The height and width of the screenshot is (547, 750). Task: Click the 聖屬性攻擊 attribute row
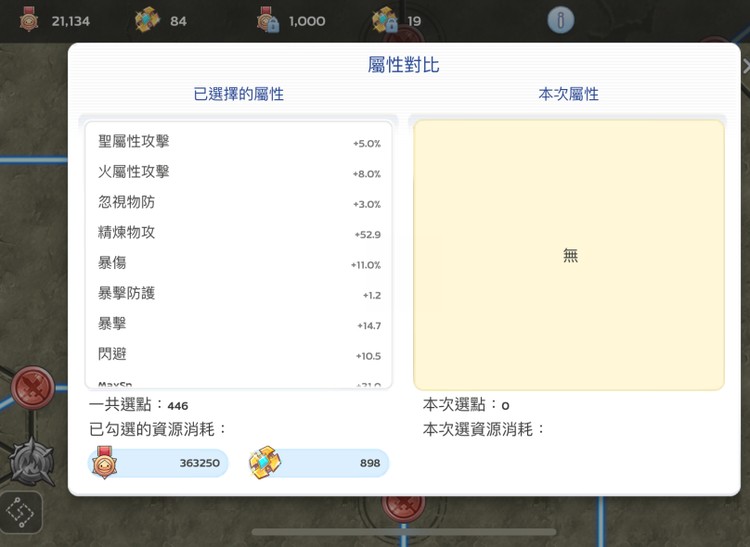pos(239,142)
